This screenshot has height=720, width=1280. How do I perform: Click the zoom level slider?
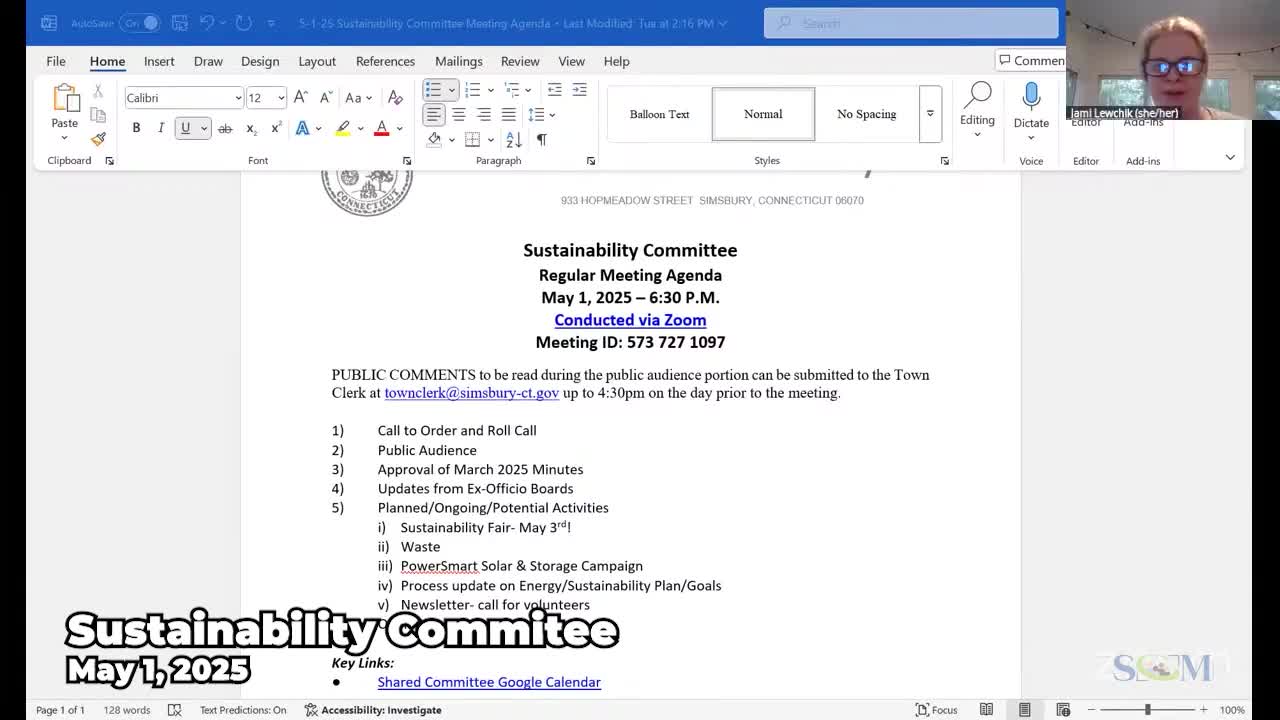(x=1147, y=710)
